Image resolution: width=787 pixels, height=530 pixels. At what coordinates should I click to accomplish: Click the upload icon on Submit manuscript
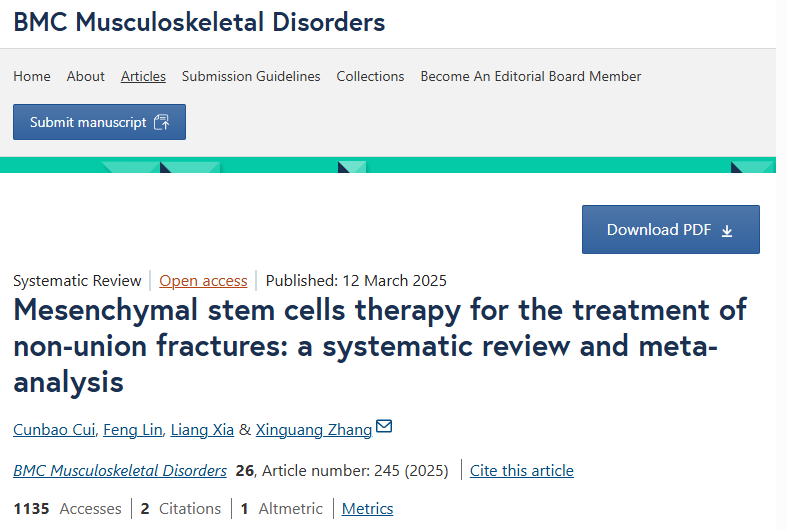(x=162, y=122)
